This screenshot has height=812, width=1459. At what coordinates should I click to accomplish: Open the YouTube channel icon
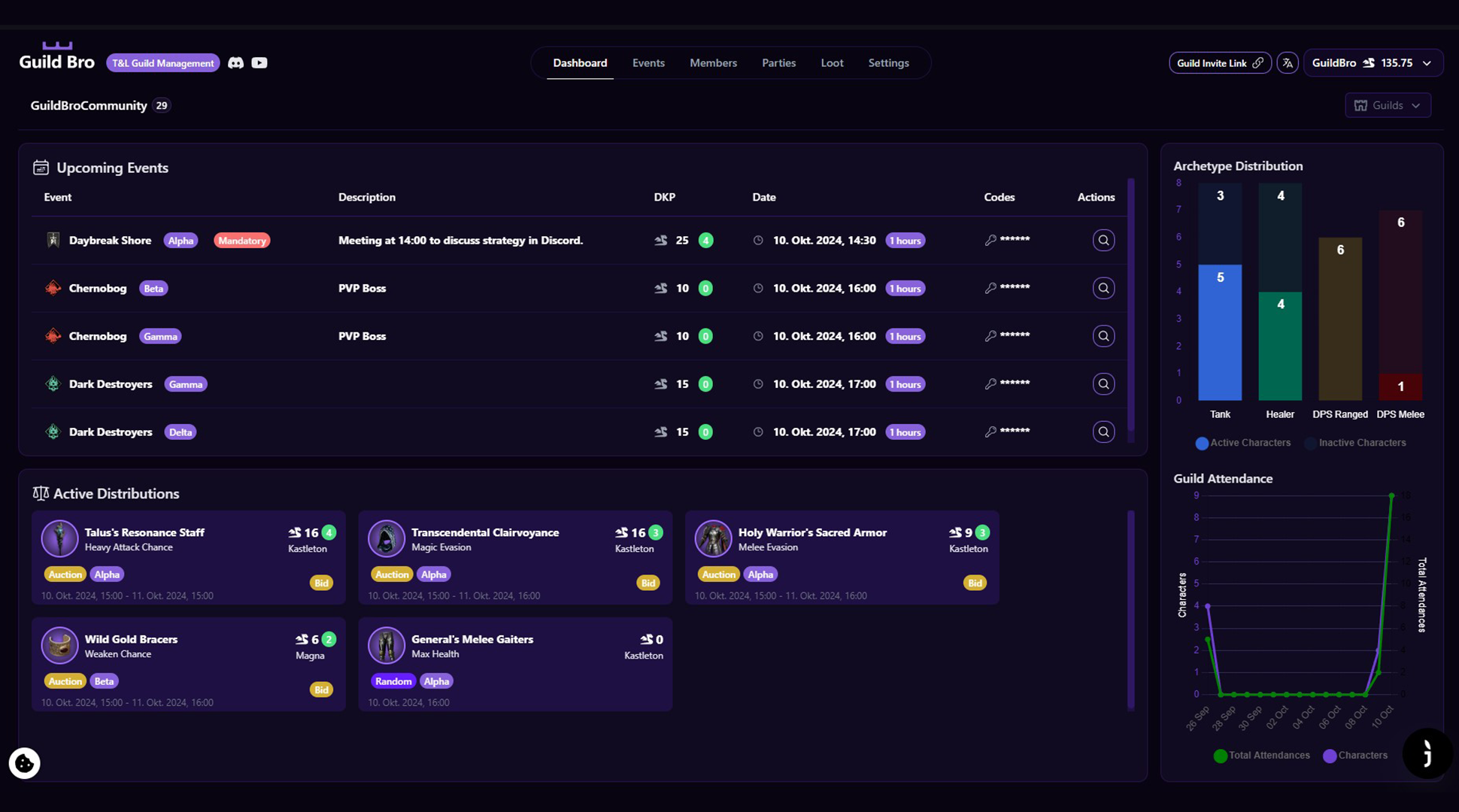point(259,63)
